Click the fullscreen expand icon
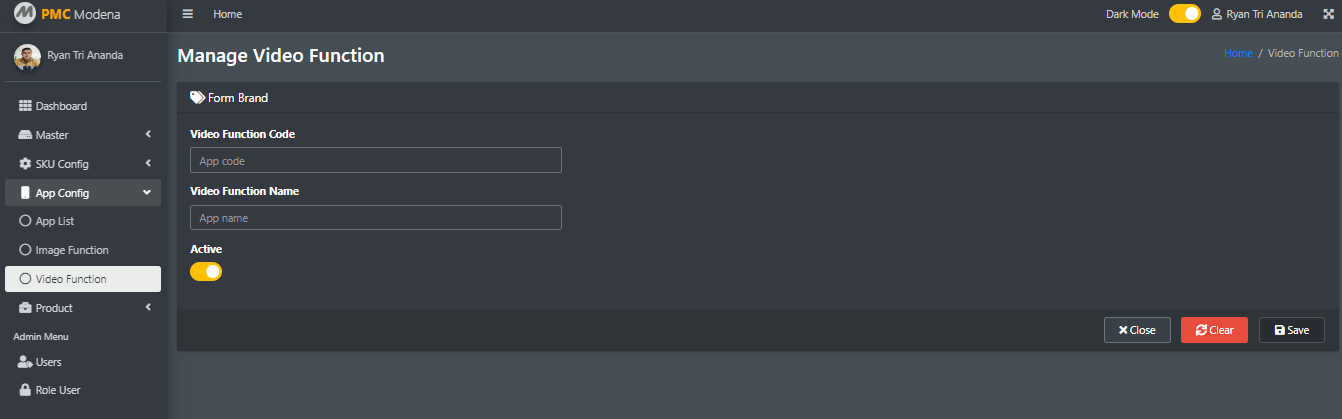The height and width of the screenshot is (419, 1342). click(1328, 14)
